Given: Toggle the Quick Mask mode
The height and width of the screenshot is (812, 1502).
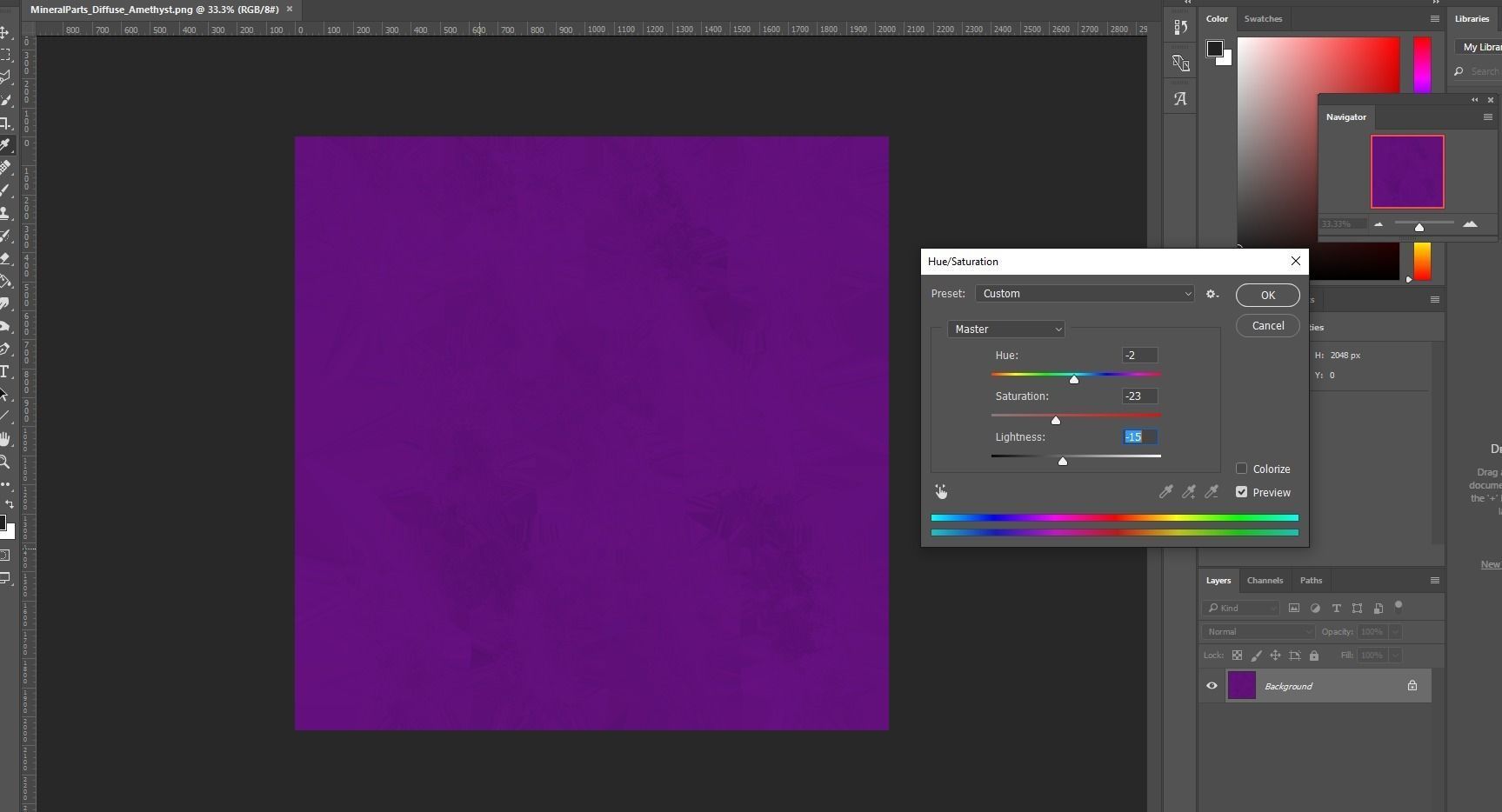Looking at the screenshot, I should tap(4, 555).
